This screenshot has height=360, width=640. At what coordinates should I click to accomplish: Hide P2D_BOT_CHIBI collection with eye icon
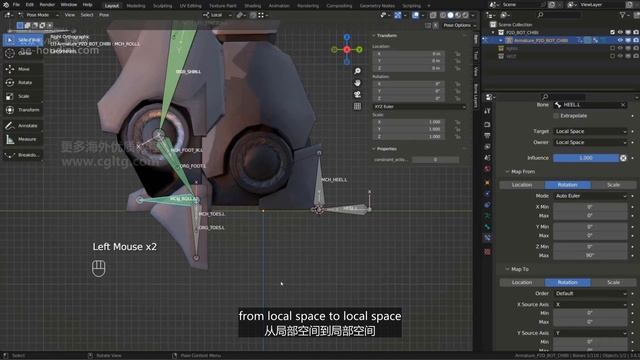point(620,32)
